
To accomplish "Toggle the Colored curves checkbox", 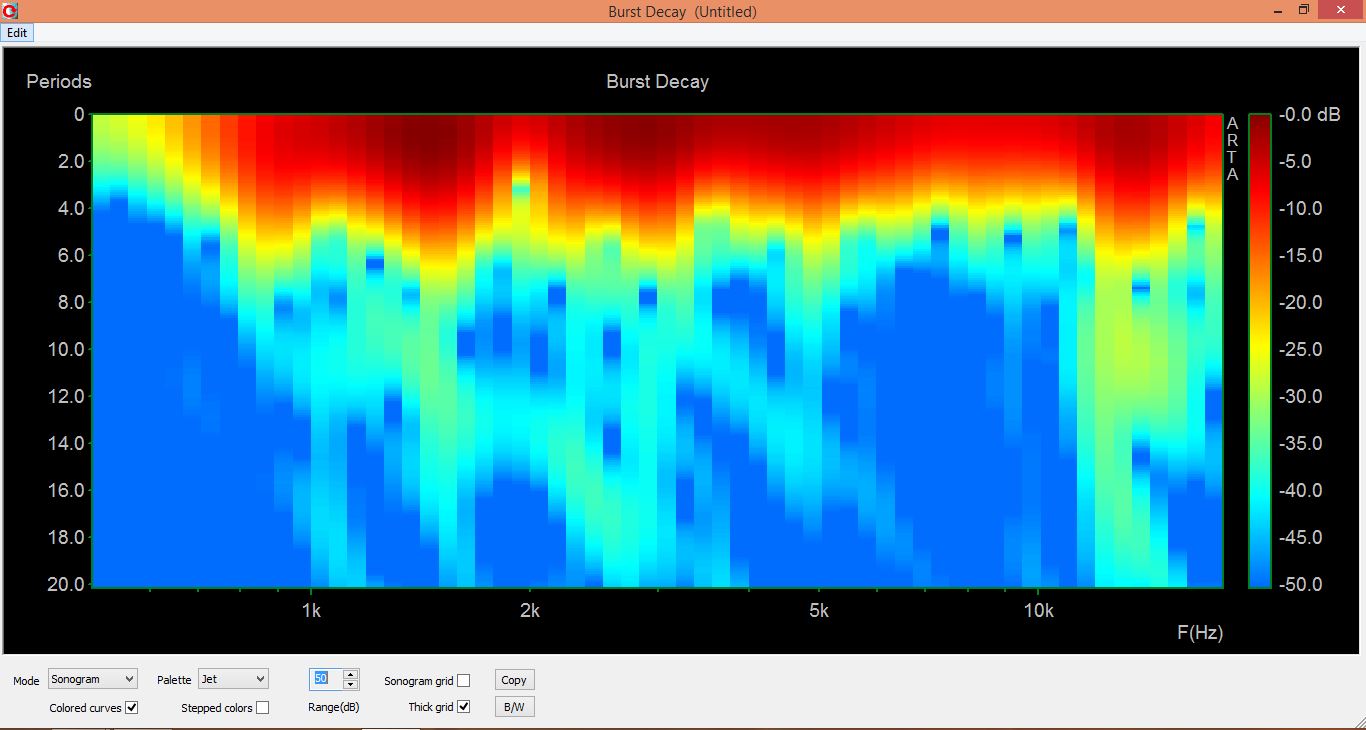I will [x=132, y=708].
